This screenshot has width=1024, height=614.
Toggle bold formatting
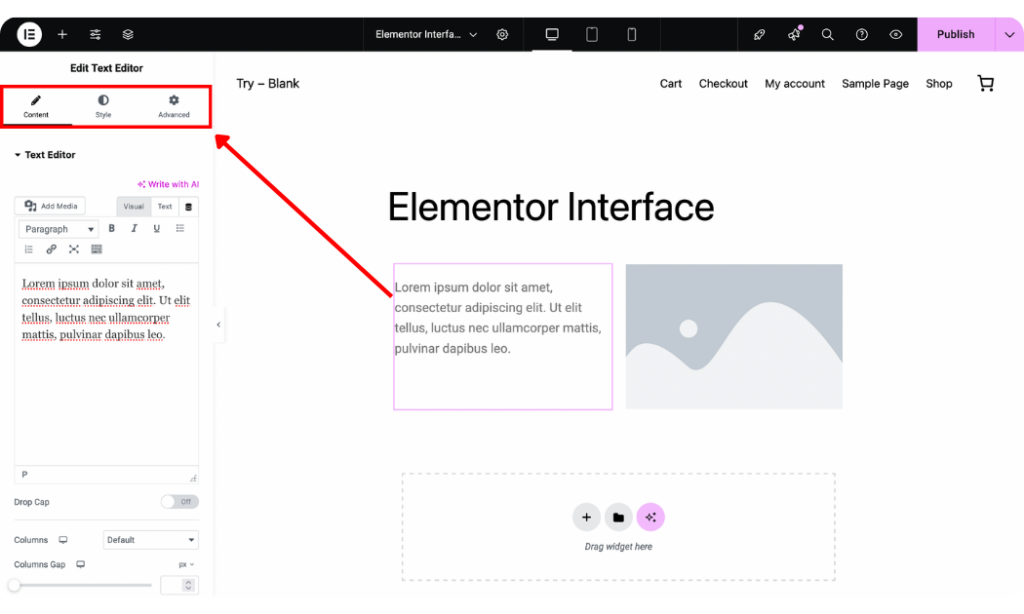112,228
